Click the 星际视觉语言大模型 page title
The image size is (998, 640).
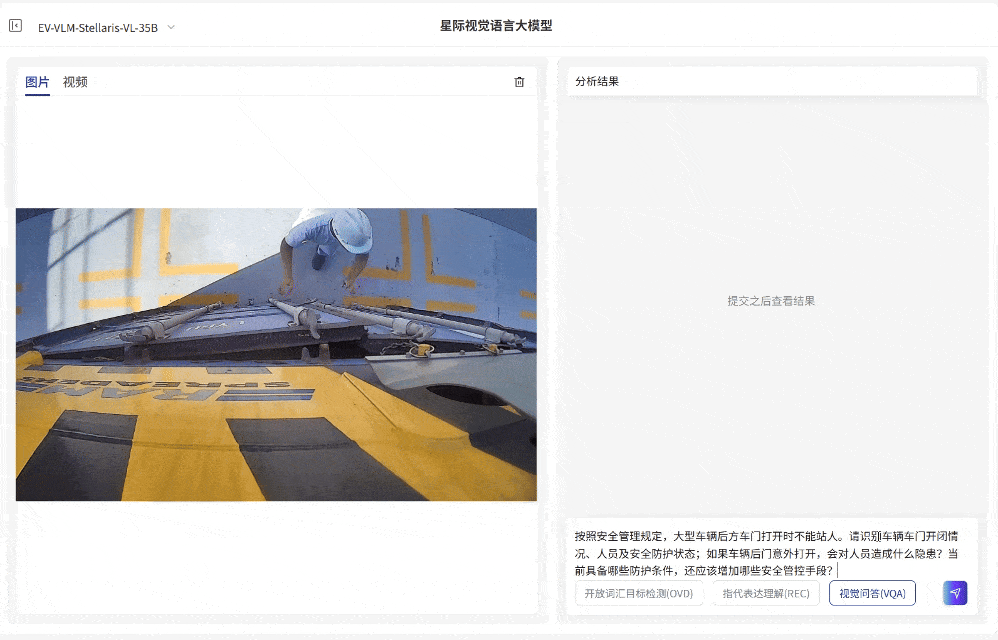tap(496, 26)
